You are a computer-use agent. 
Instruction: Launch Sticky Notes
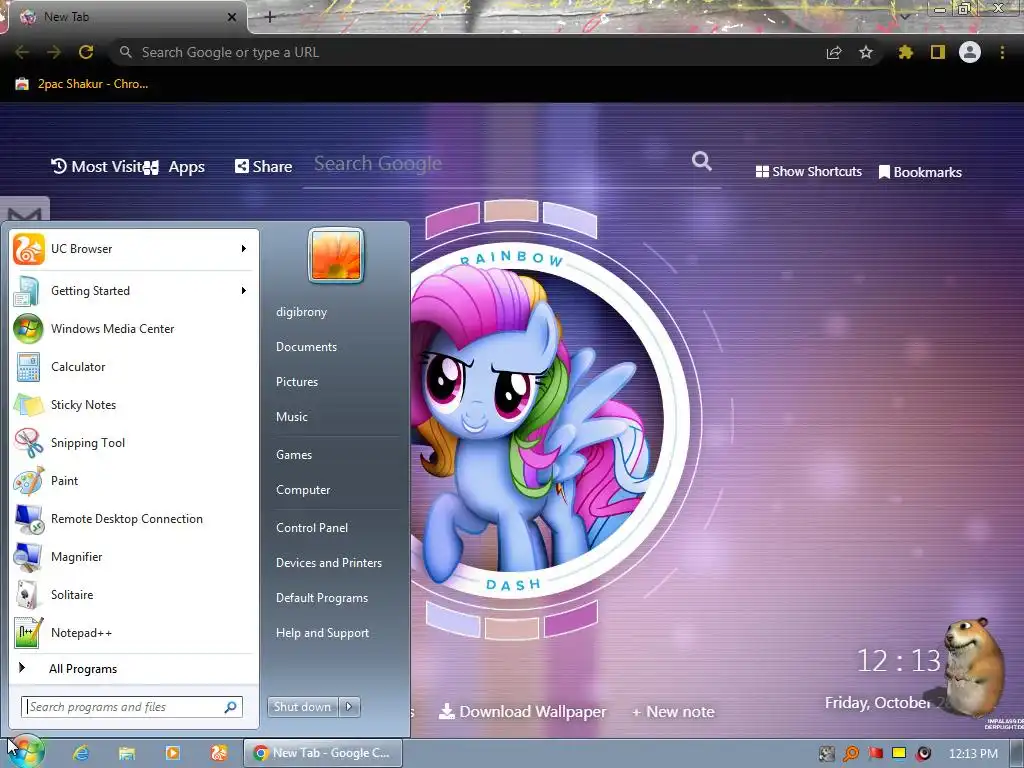pos(133,404)
